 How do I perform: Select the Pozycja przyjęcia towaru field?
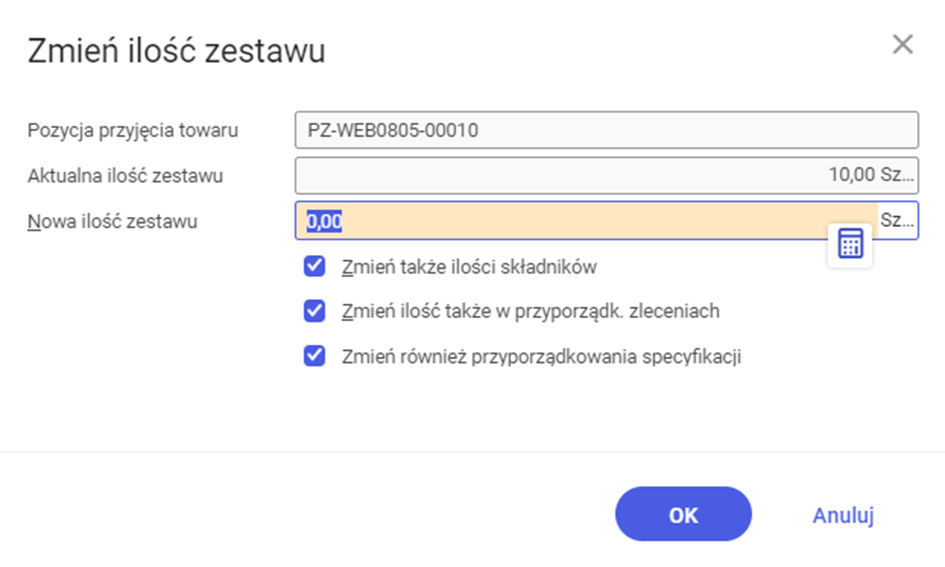[x=606, y=130]
